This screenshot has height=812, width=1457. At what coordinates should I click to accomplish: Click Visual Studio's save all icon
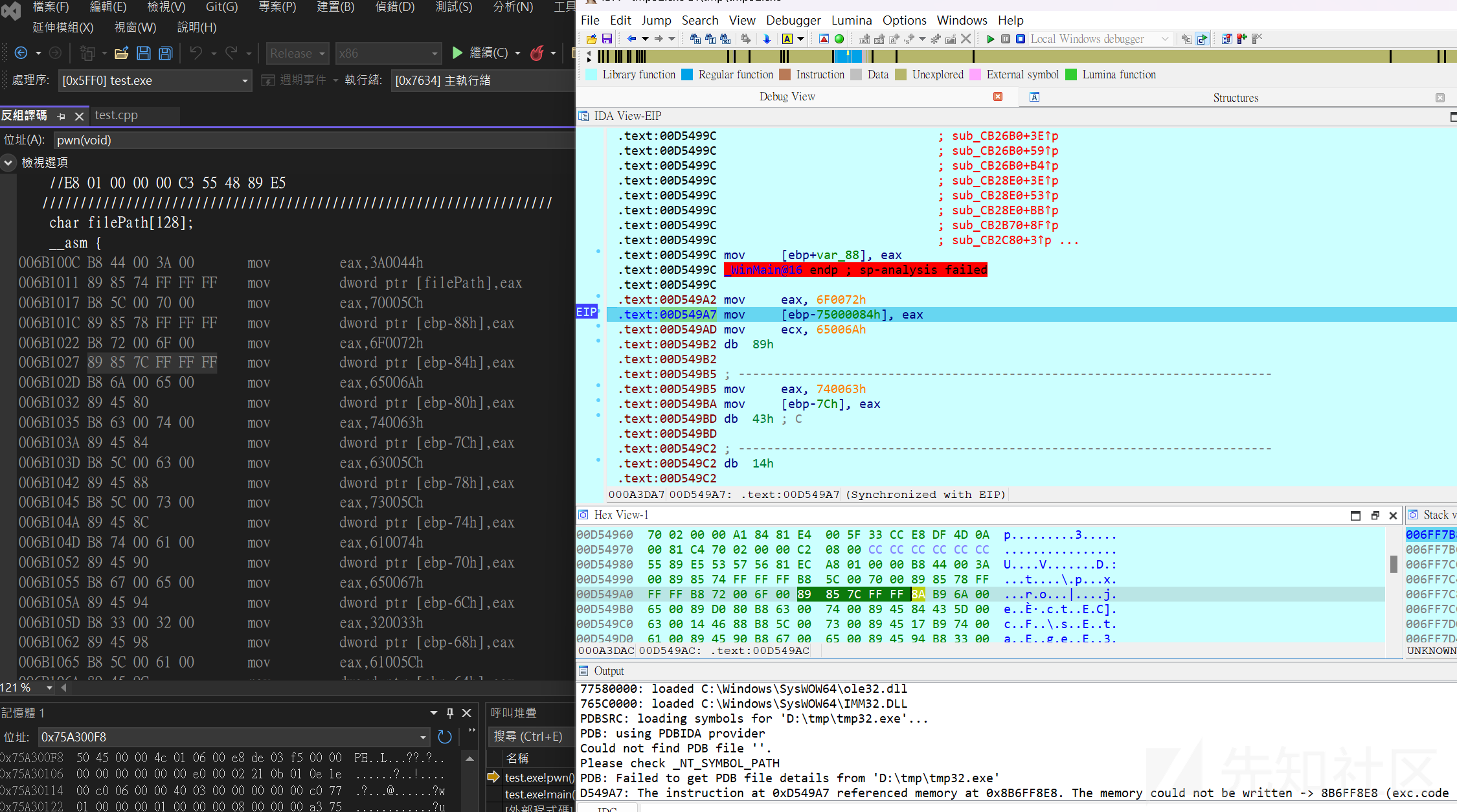point(166,53)
